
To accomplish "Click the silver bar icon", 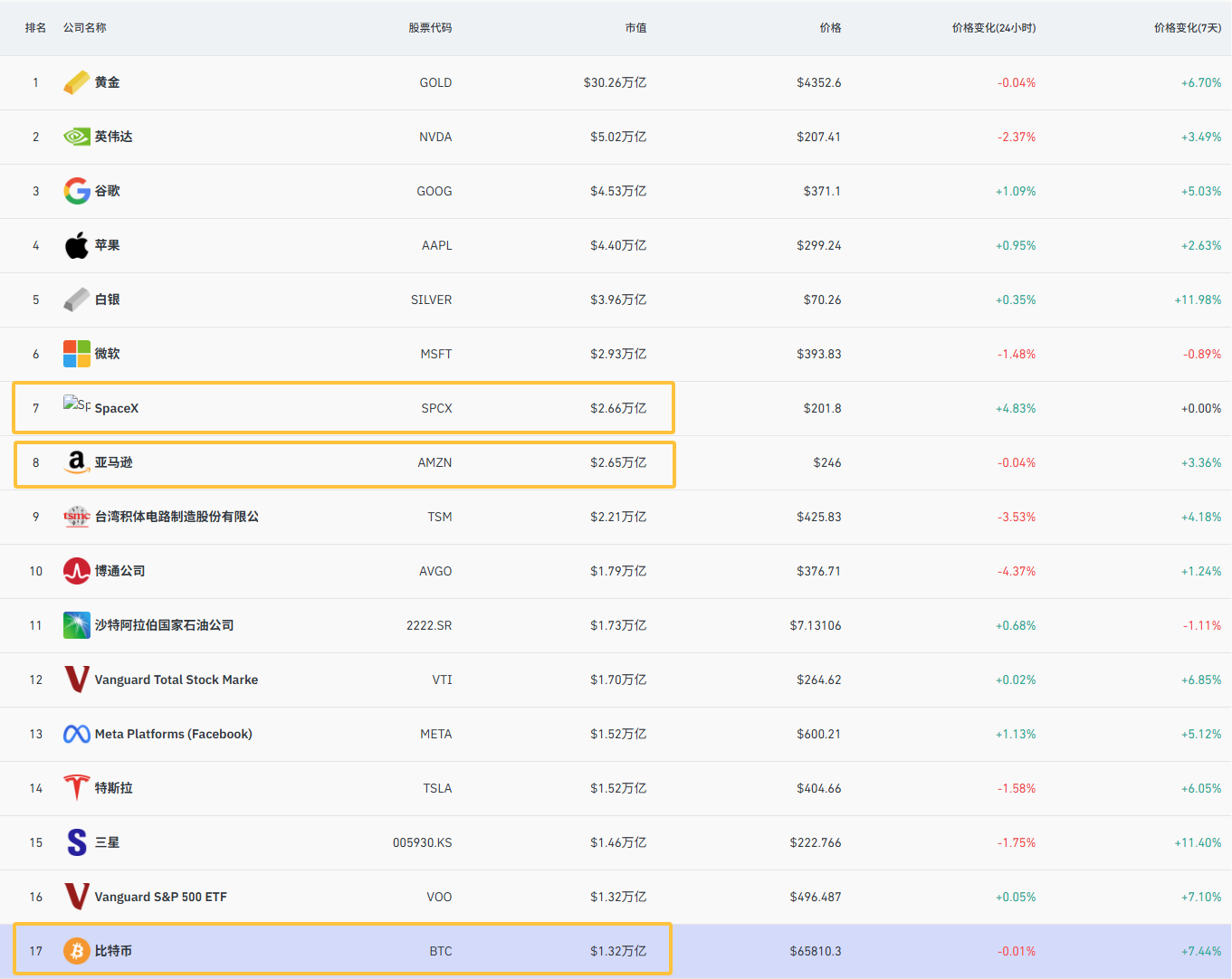I will click(x=77, y=299).
